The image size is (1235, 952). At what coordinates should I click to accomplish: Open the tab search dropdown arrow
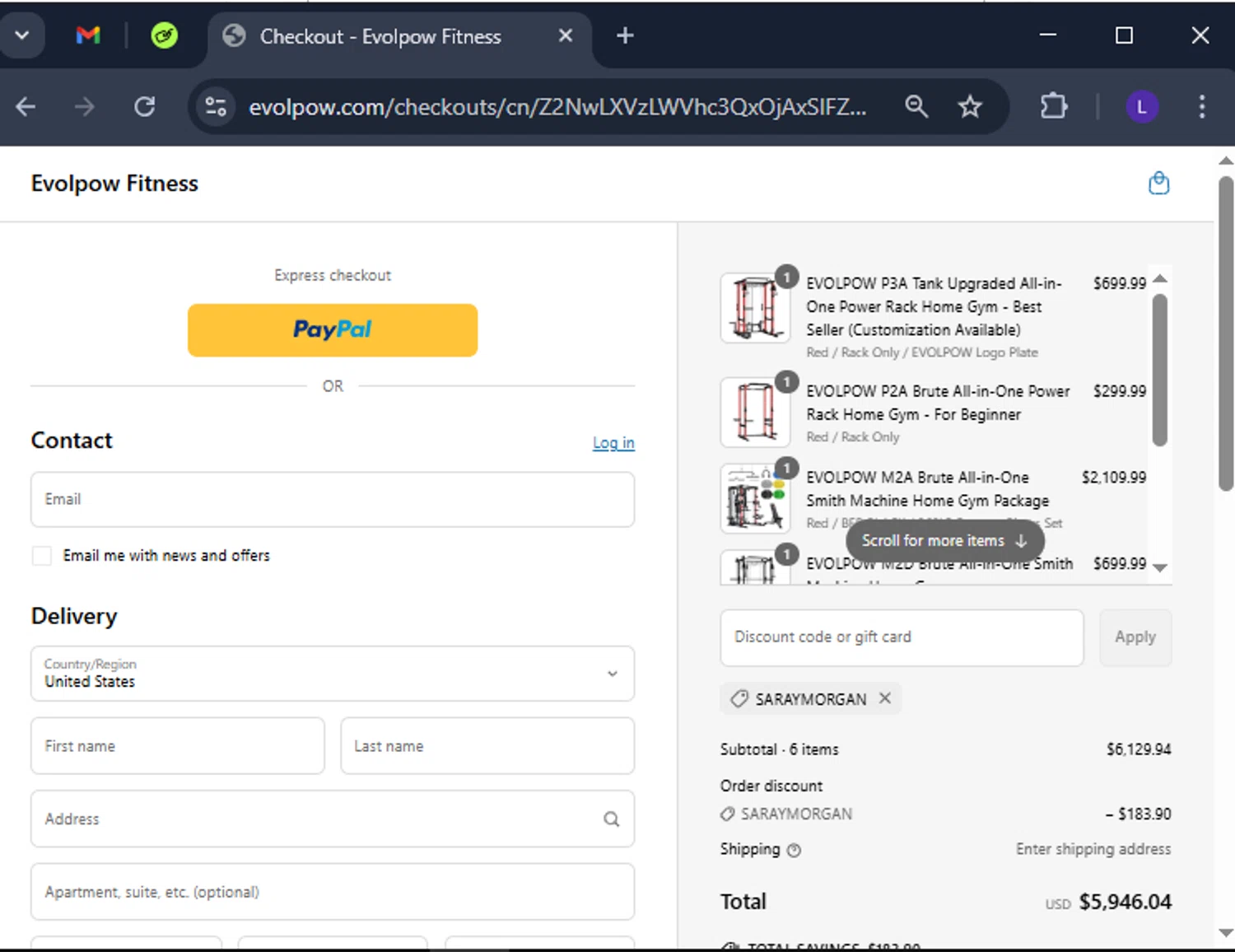click(22, 35)
